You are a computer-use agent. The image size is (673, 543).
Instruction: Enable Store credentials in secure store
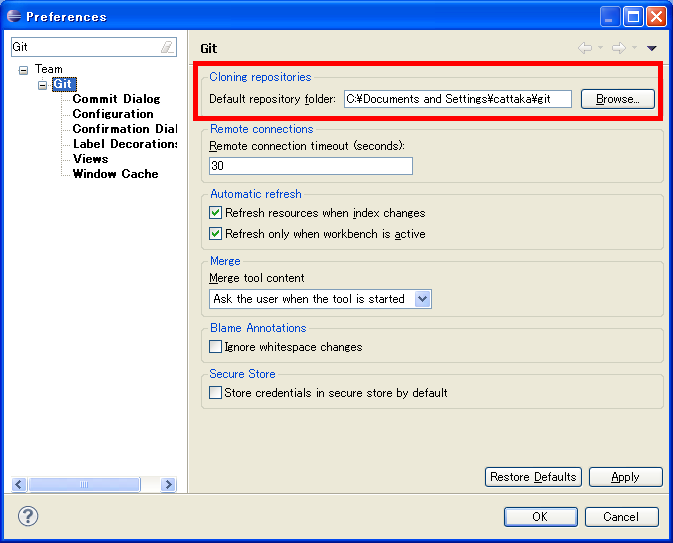point(215,392)
